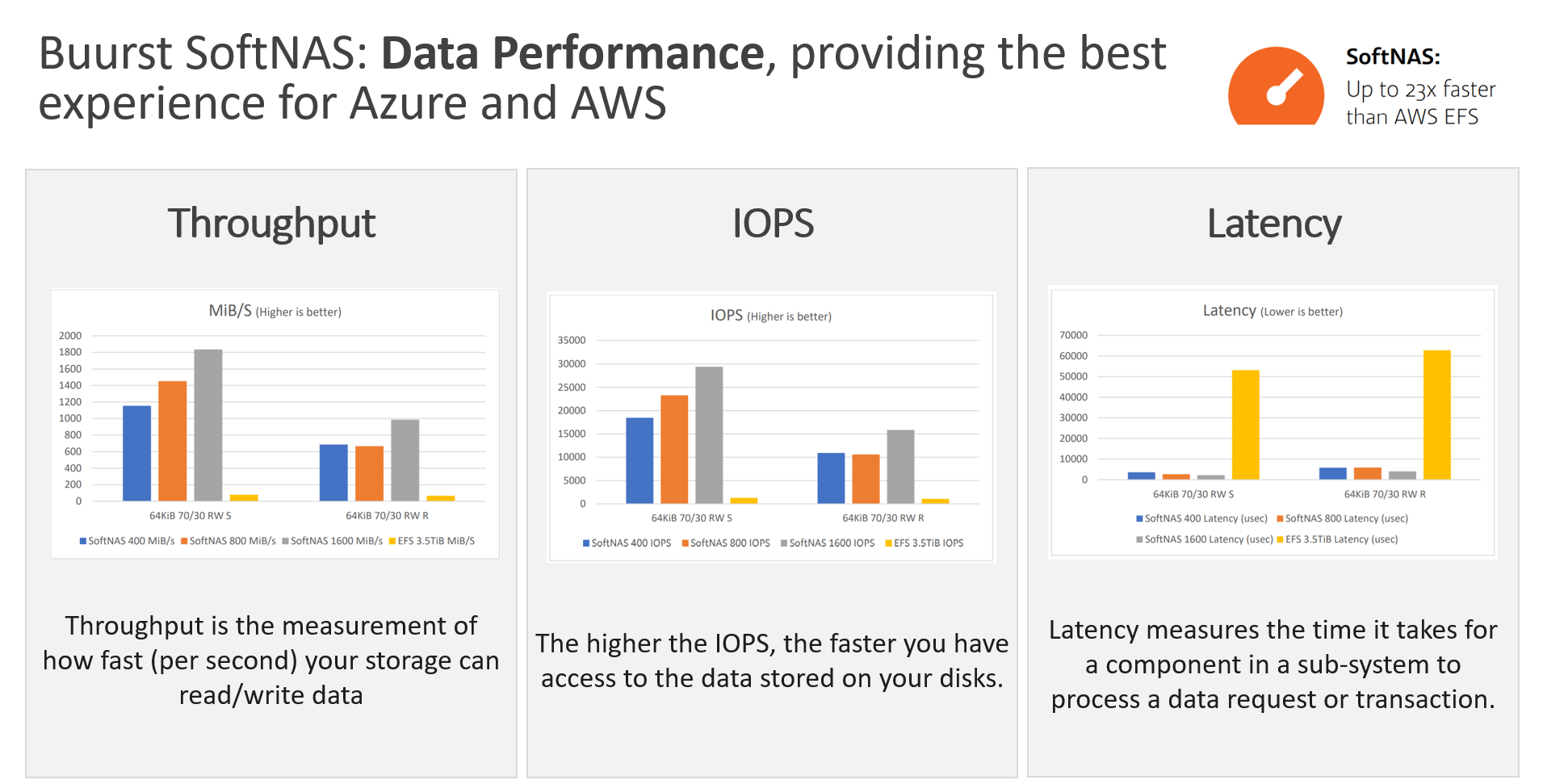Click the orange speedometer gauge icon
The width and height of the screenshot is (1543, 784).
(x=1276, y=87)
